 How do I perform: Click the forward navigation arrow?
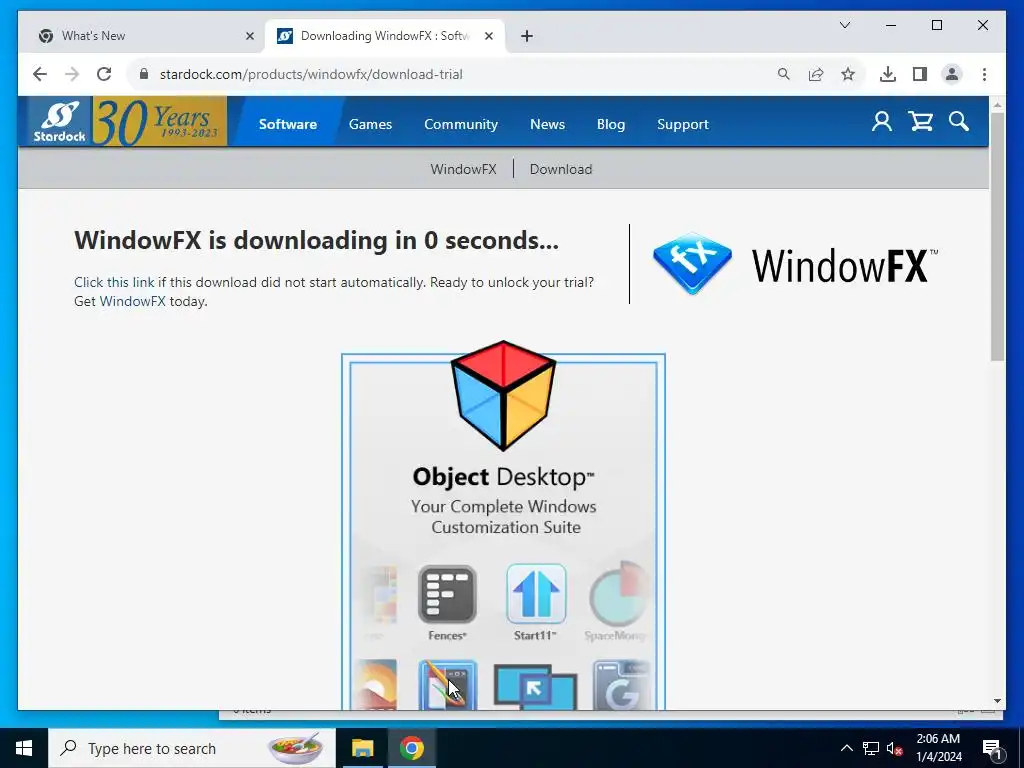(x=72, y=74)
